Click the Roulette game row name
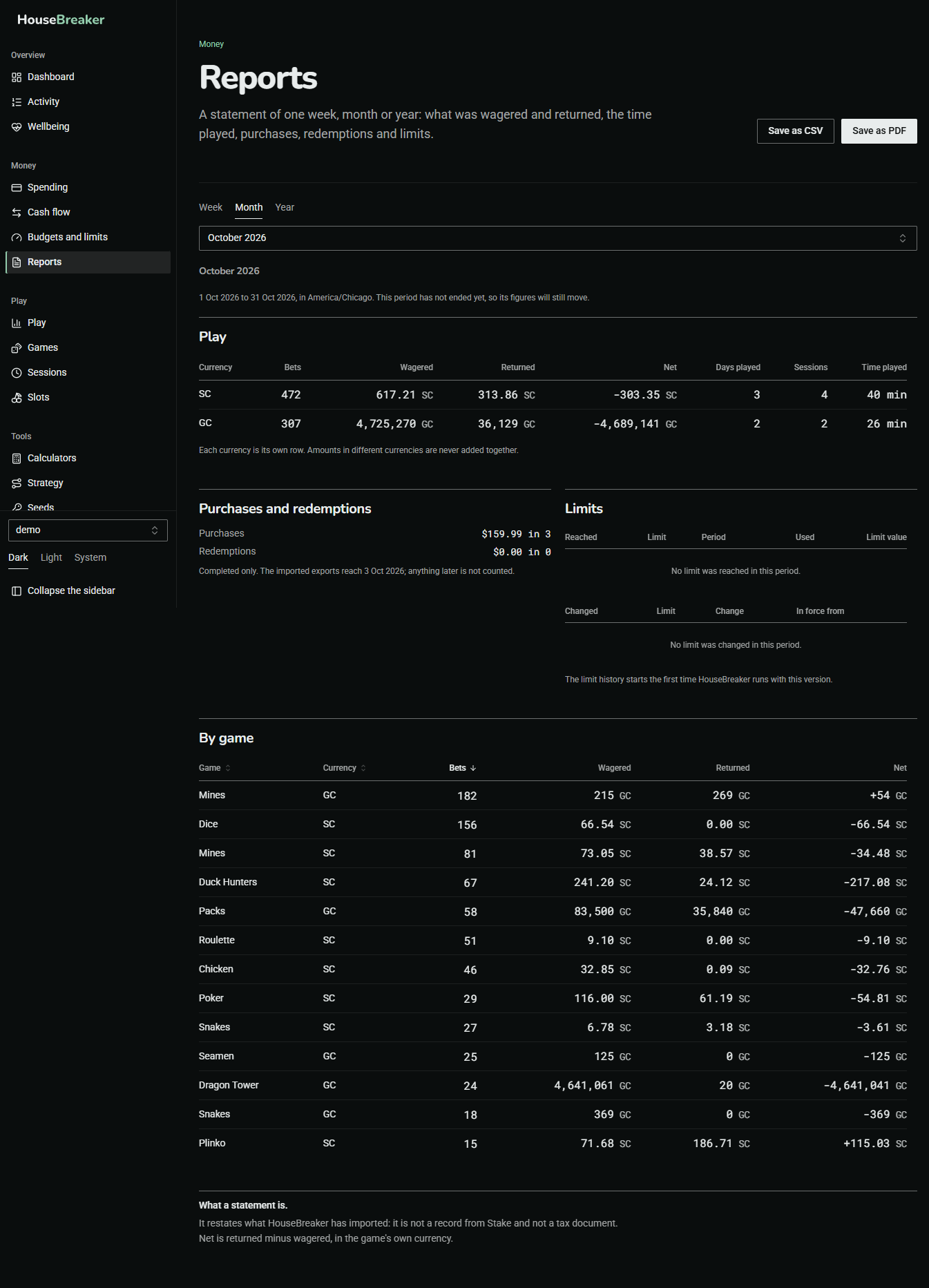Image resolution: width=929 pixels, height=1288 pixels. pyautogui.click(x=217, y=941)
